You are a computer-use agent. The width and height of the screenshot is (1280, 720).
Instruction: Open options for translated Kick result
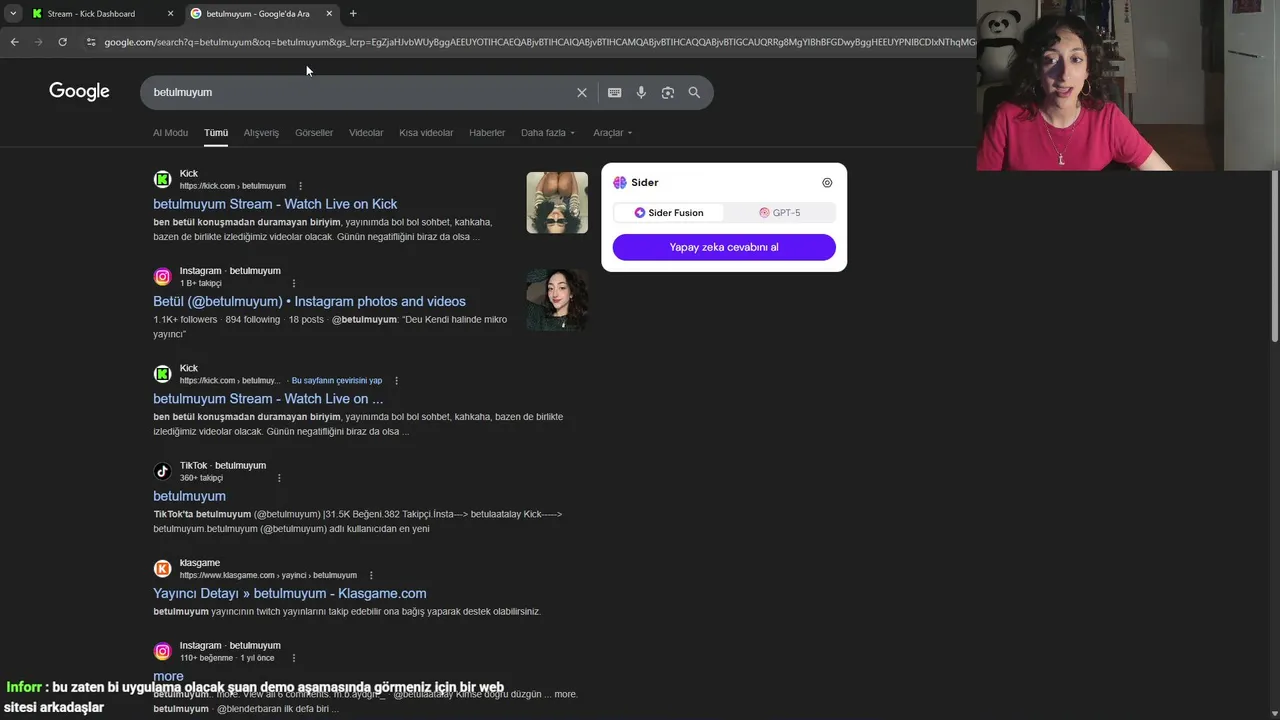[396, 381]
